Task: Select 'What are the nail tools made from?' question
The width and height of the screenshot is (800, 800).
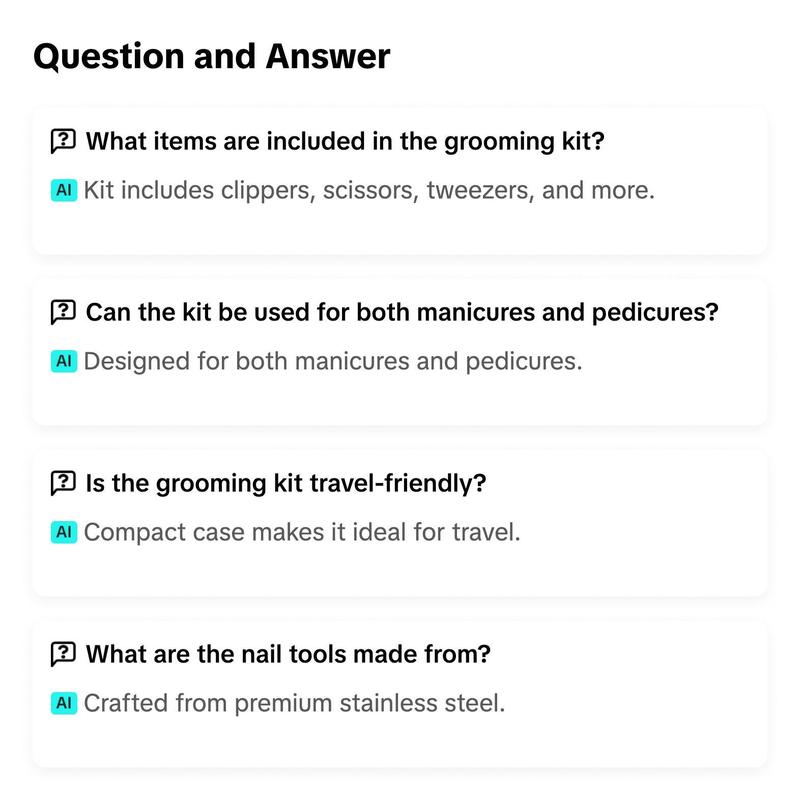Action: click(288, 654)
